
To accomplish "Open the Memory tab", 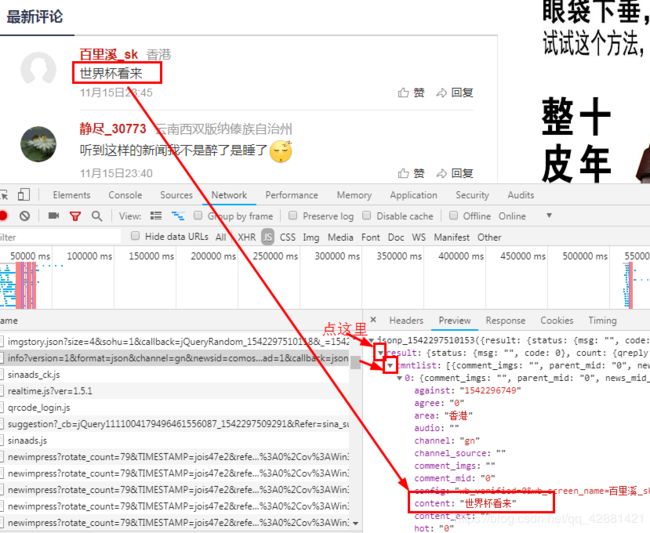I will point(354,195).
